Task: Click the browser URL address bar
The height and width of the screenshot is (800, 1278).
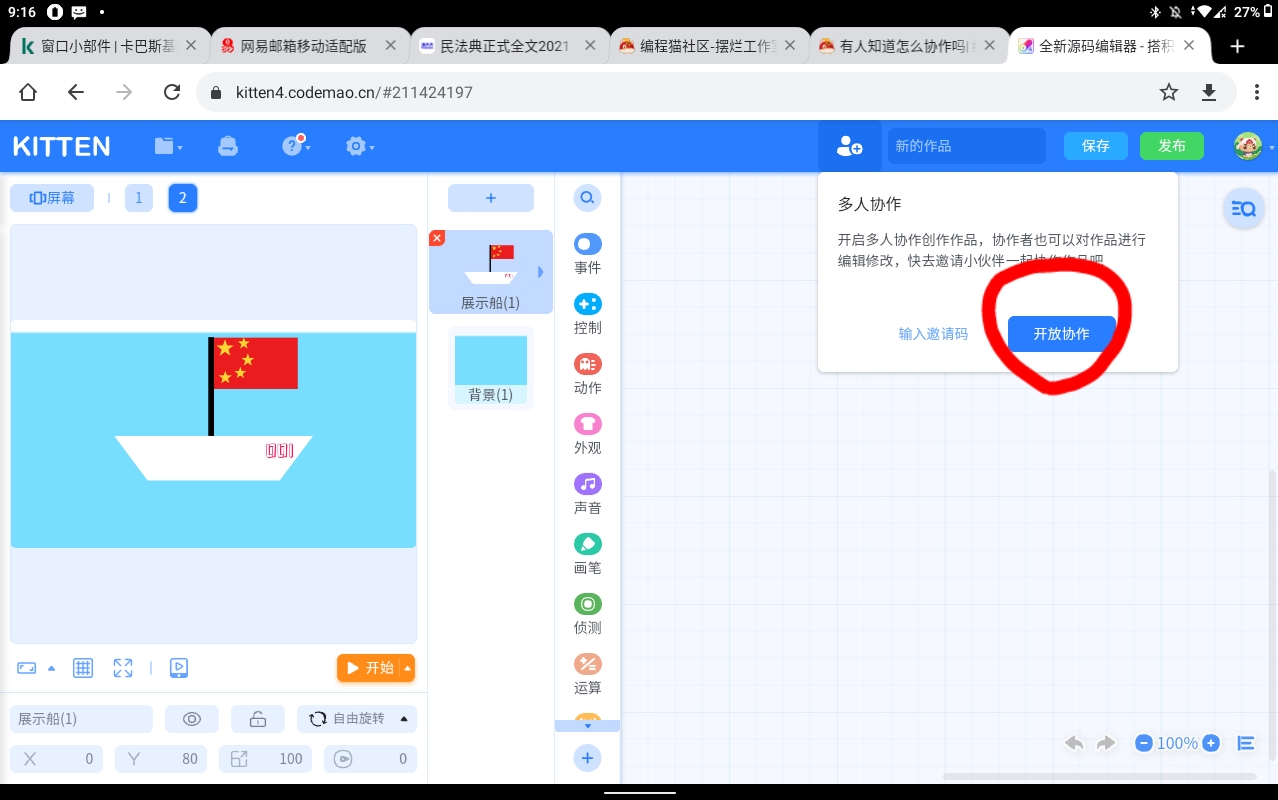Action: pyautogui.click(x=676, y=92)
